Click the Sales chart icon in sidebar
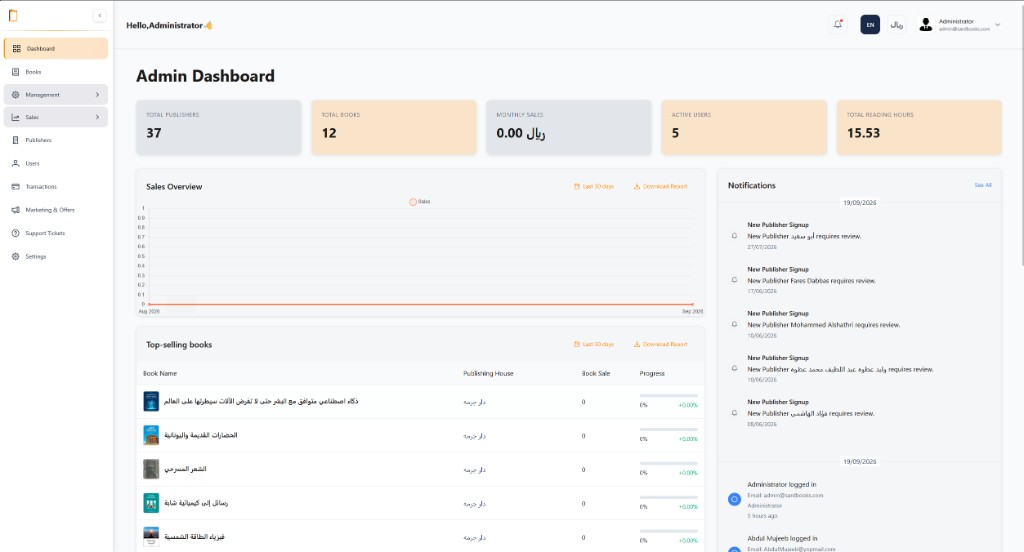1024x552 pixels. coord(16,118)
